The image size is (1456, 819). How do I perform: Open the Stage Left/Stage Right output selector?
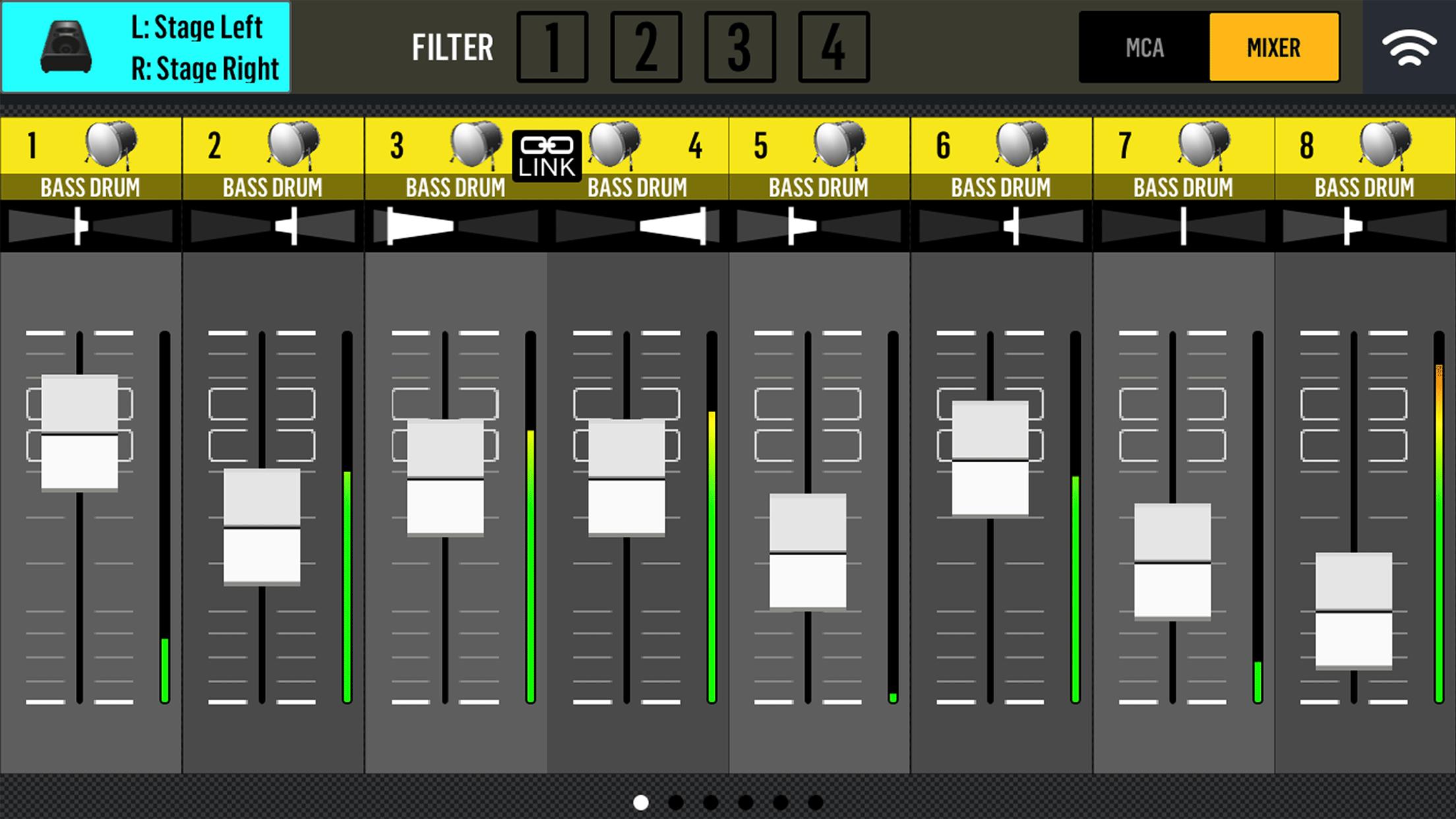pos(204,47)
